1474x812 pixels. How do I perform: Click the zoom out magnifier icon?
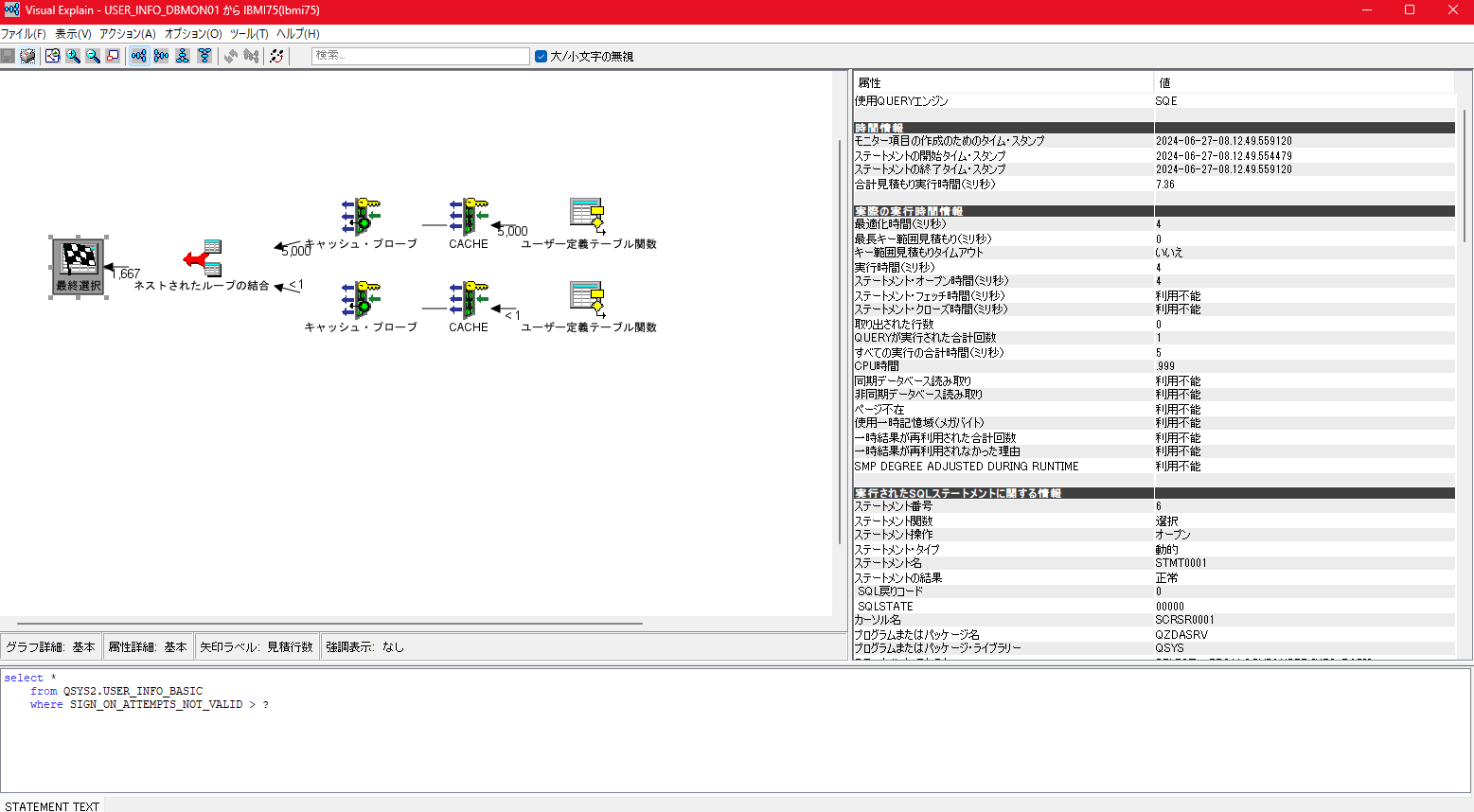(93, 56)
